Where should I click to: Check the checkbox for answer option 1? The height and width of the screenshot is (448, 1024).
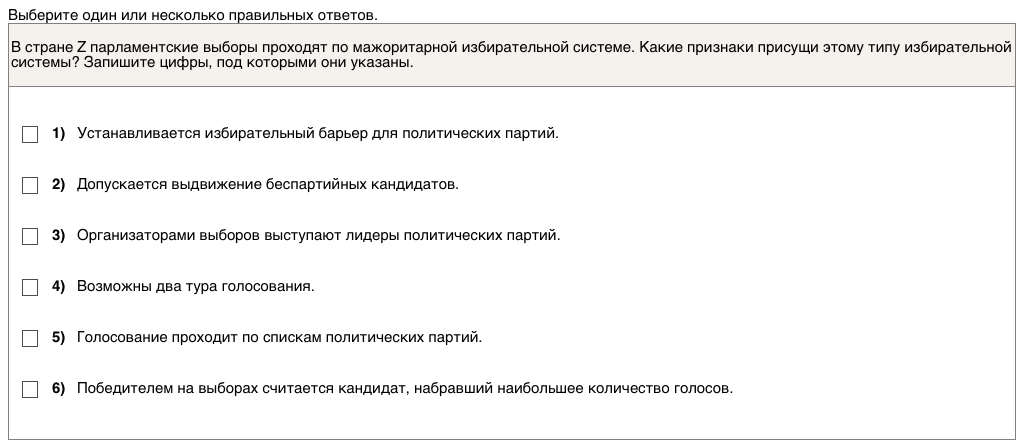tap(30, 134)
